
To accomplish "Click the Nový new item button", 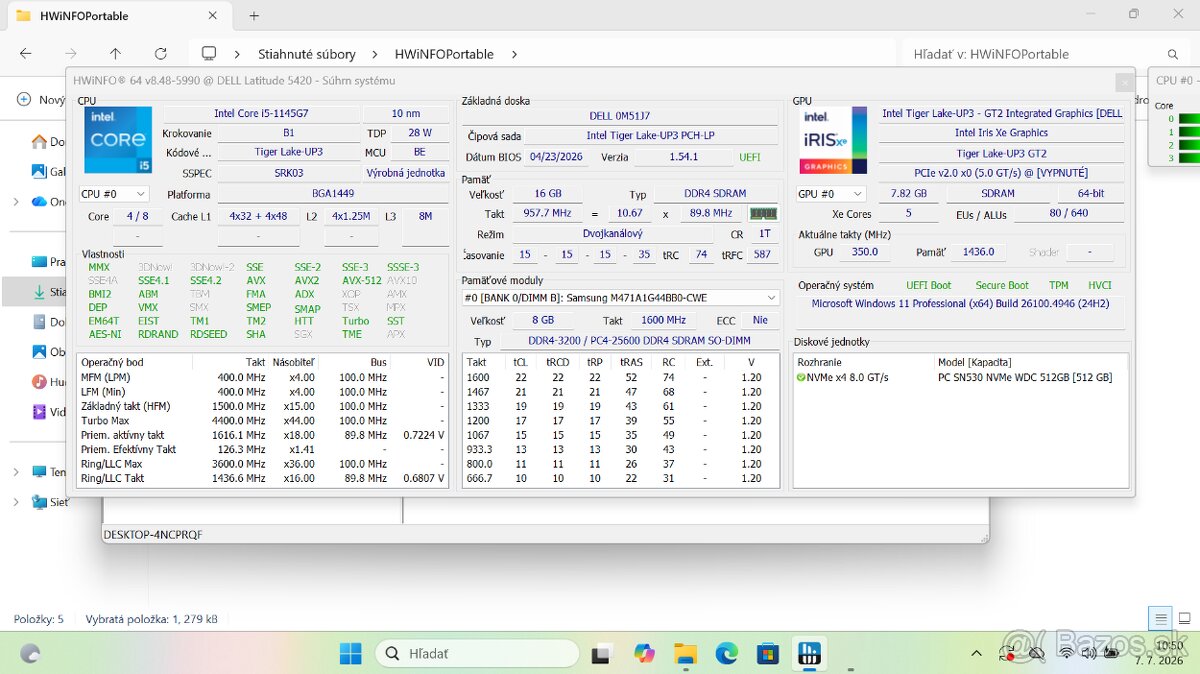I will coord(40,100).
